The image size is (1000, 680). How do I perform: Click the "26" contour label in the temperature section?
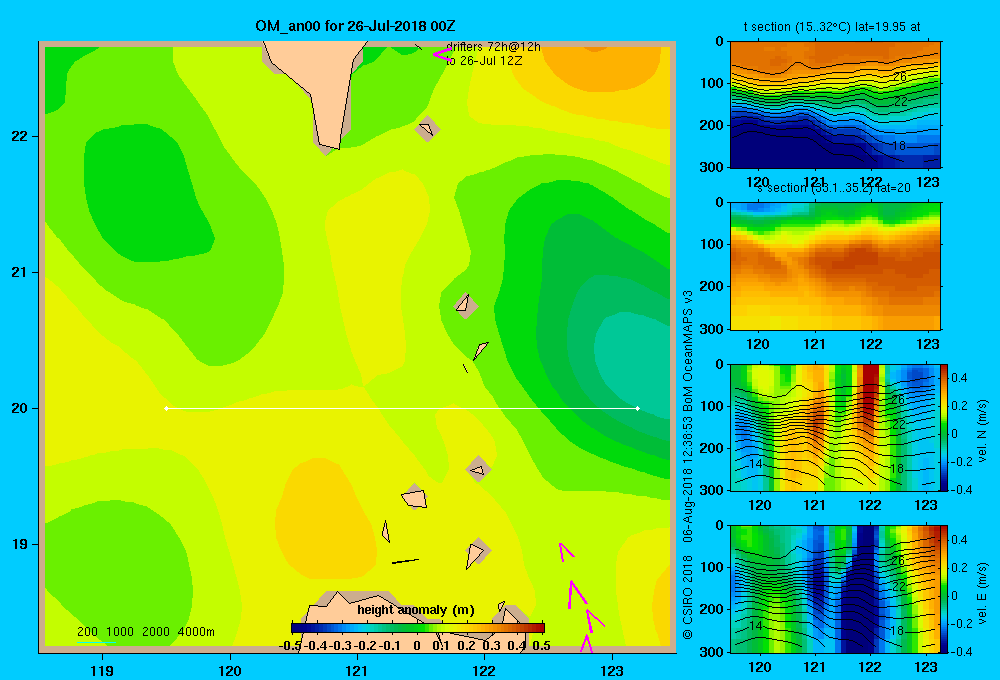(x=899, y=77)
